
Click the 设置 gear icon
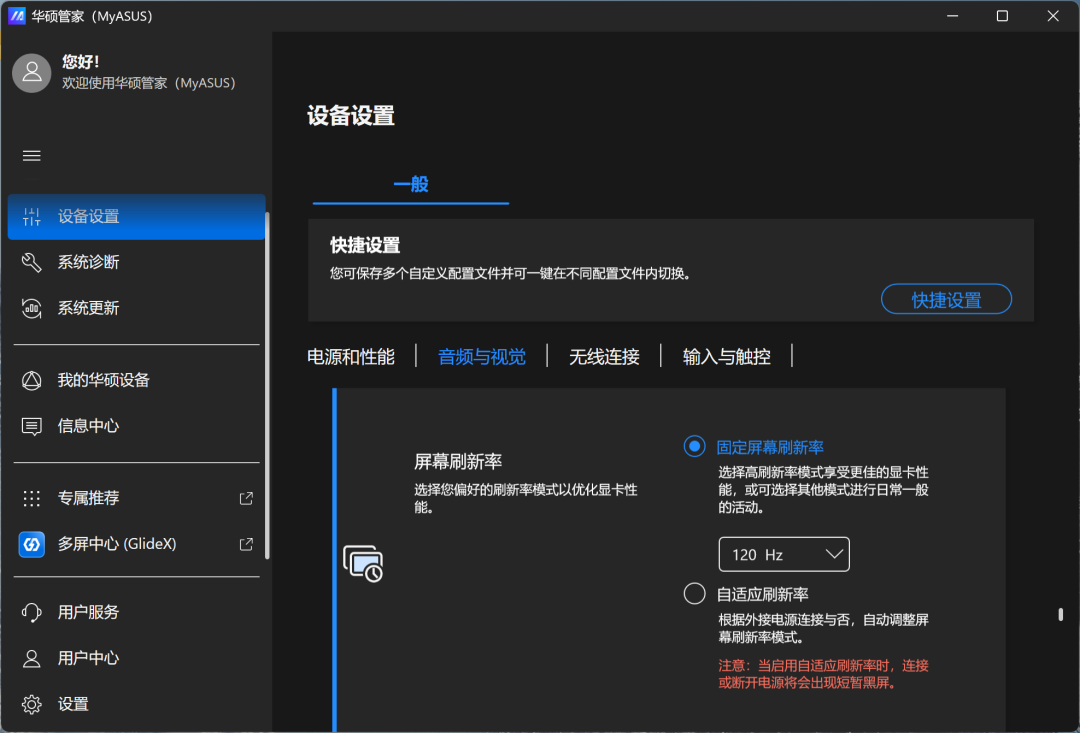tap(32, 704)
